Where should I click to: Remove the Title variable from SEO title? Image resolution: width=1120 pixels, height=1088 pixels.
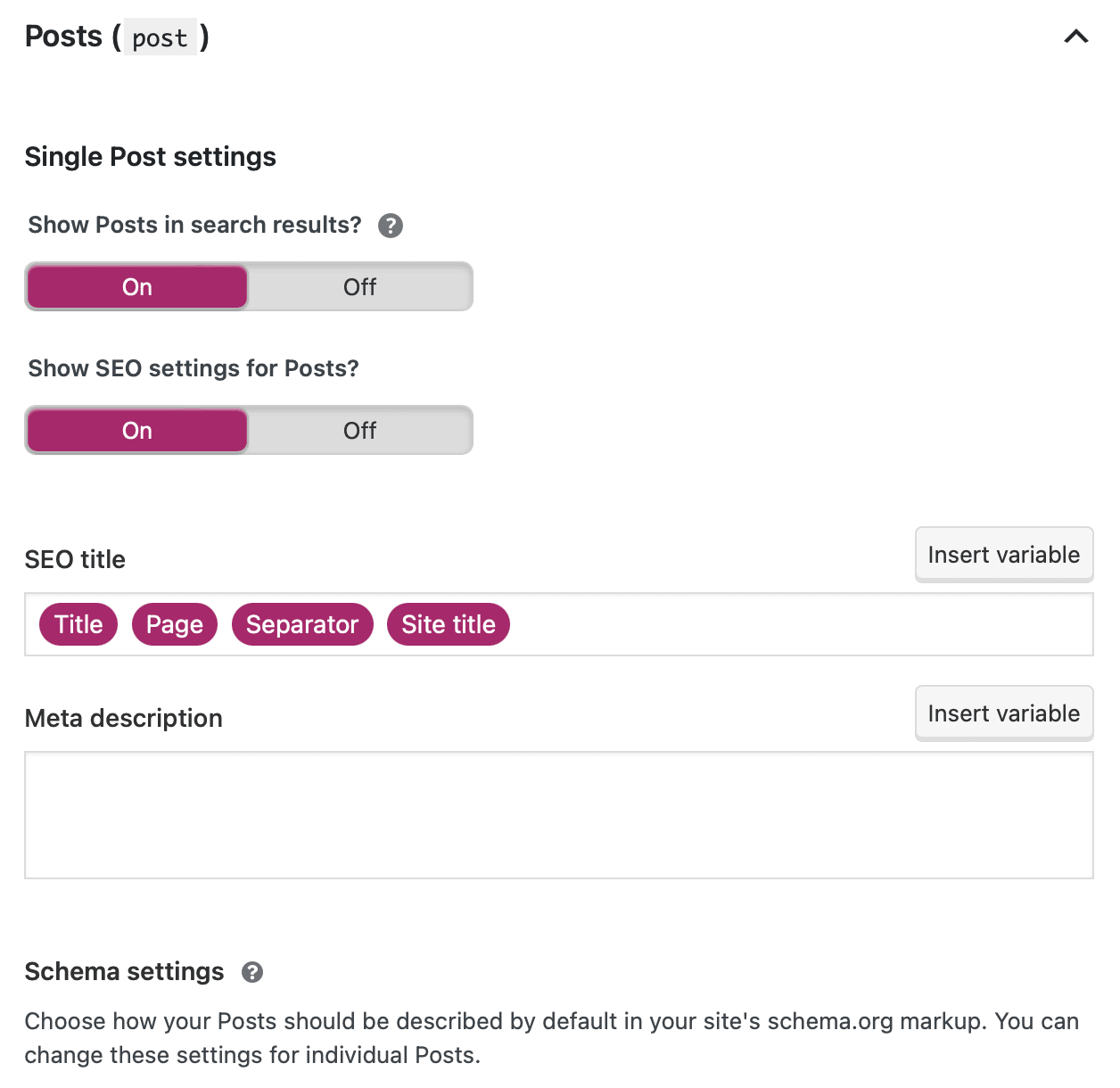tap(78, 624)
